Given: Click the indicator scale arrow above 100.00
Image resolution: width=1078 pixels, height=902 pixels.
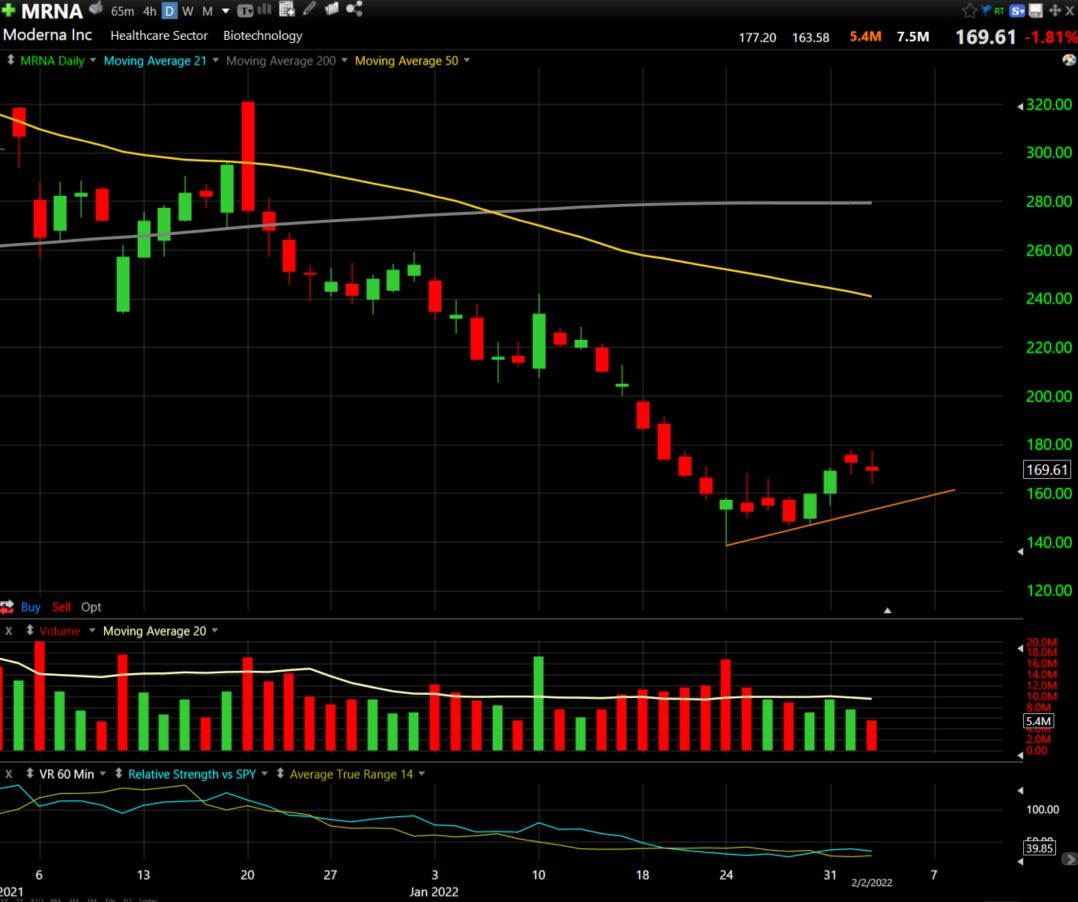Looking at the screenshot, I should tap(1020, 791).
